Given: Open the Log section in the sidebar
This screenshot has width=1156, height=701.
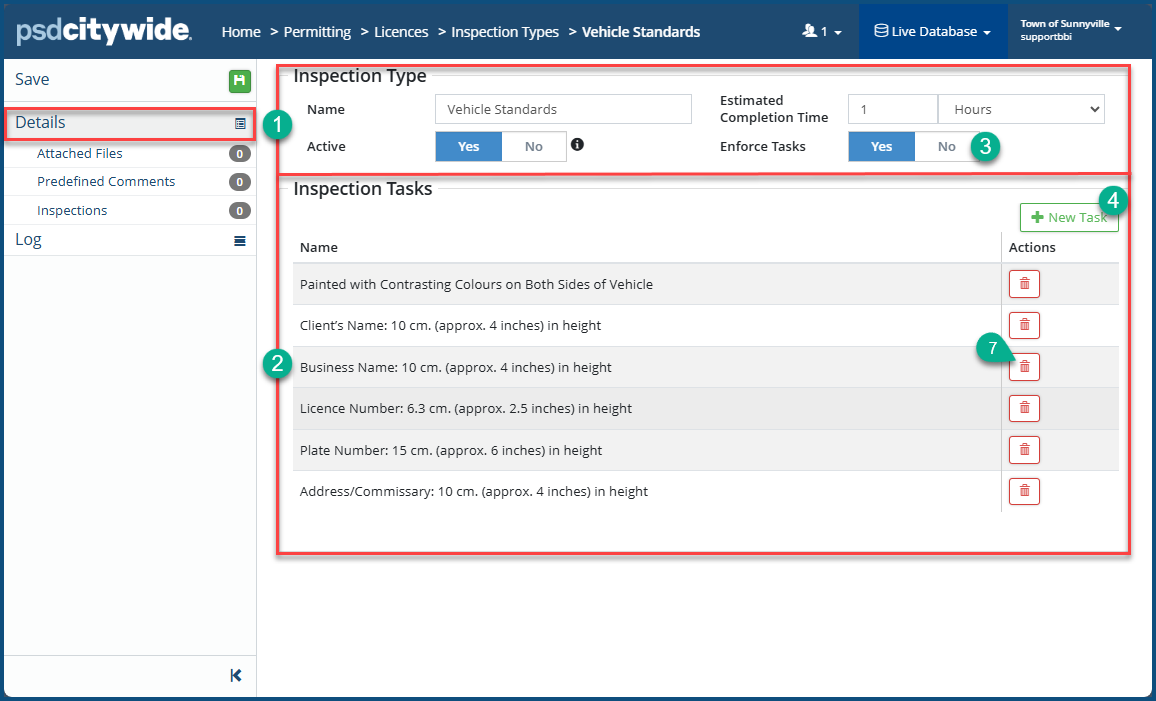Looking at the screenshot, I should (28, 240).
